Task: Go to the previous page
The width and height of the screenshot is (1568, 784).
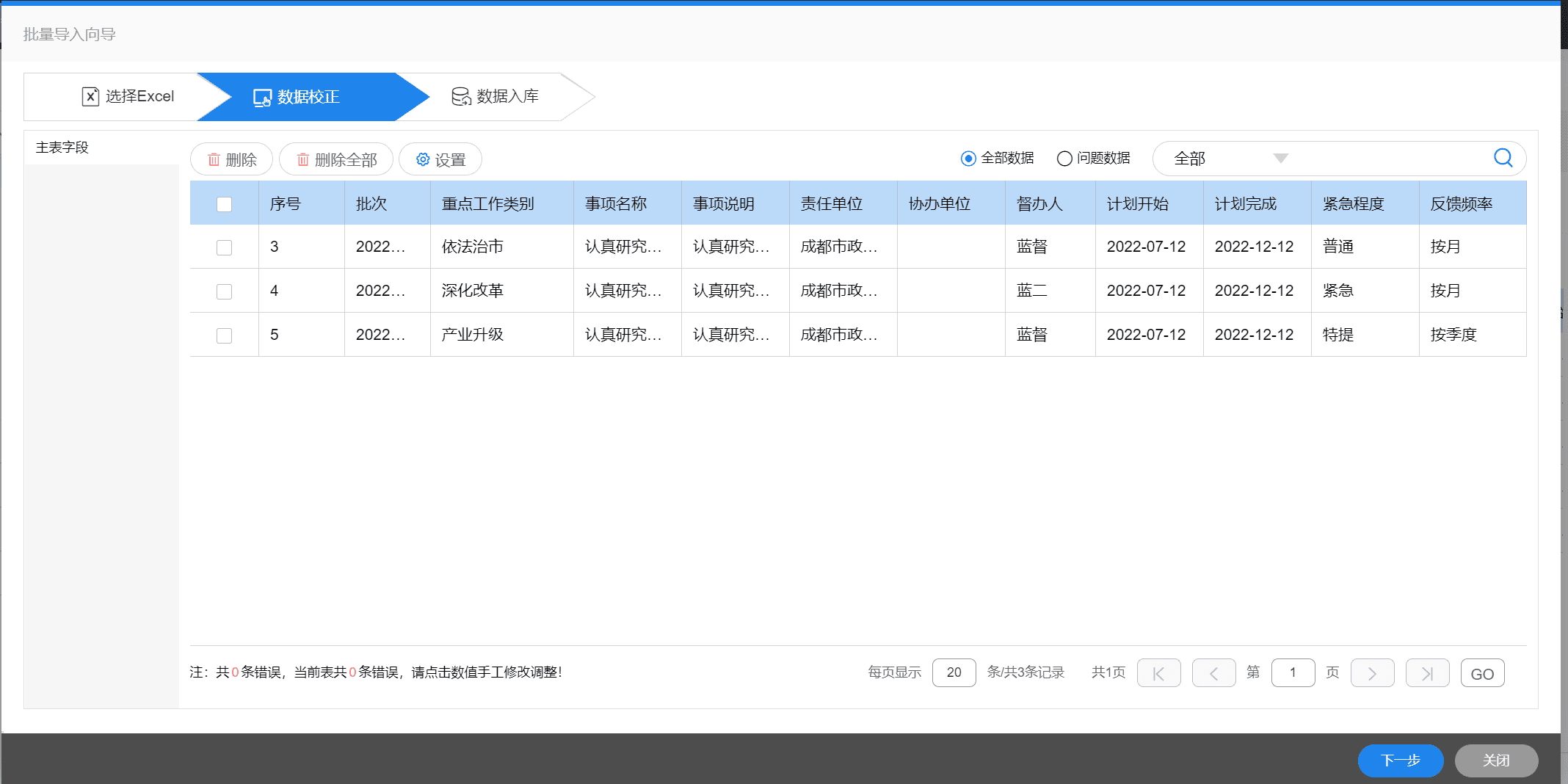Action: (x=1213, y=673)
